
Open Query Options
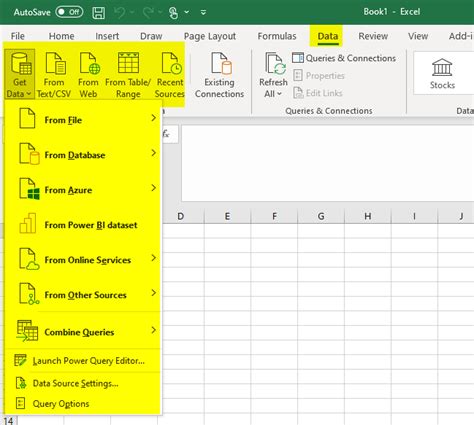[83, 404]
